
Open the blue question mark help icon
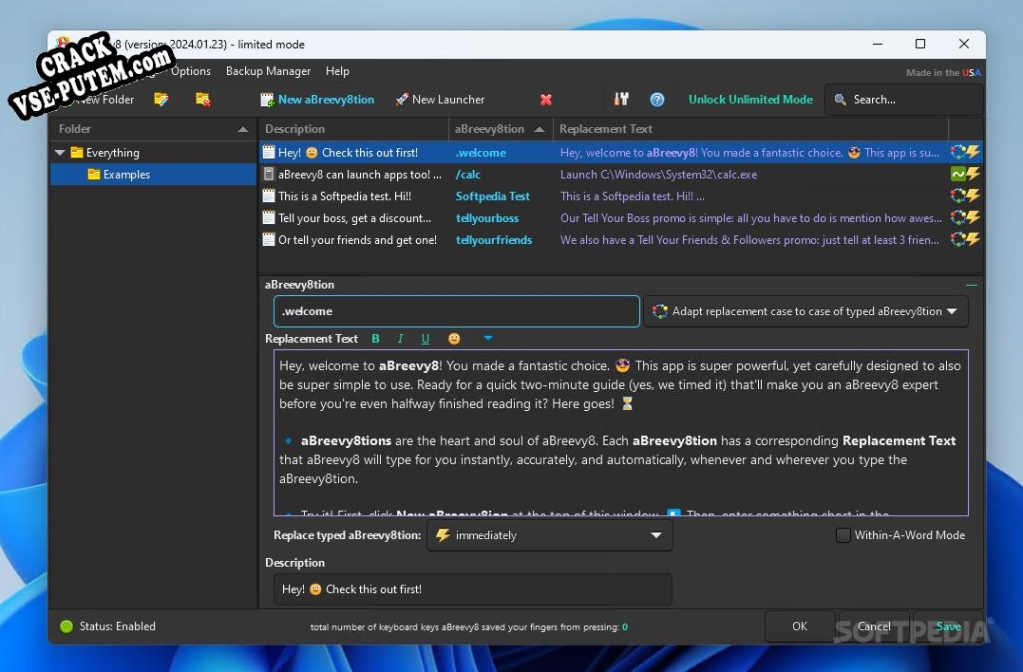(657, 99)
